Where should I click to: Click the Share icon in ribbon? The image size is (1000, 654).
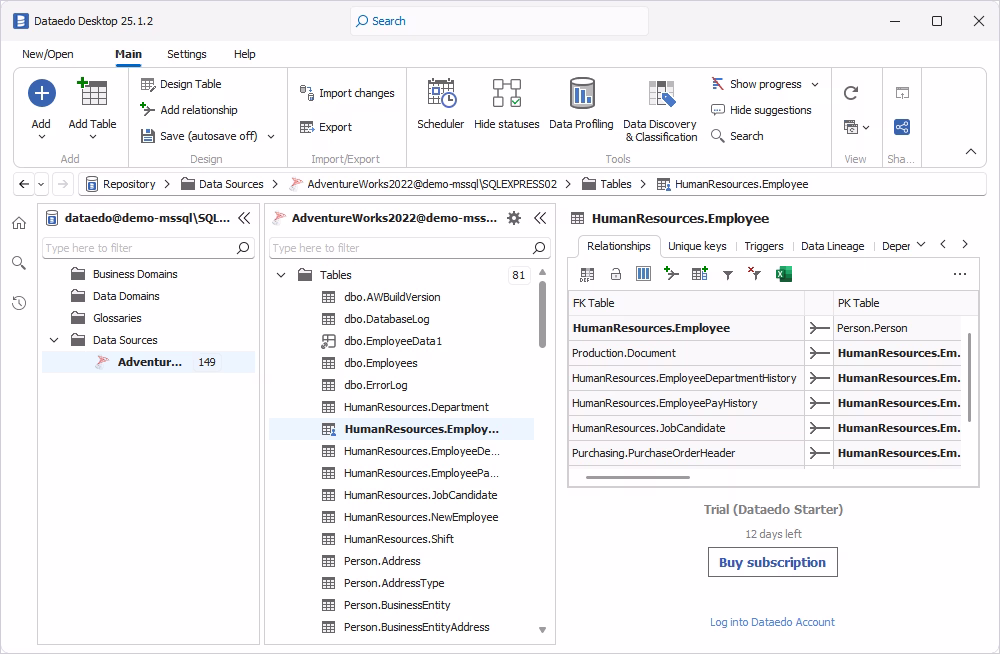coord(902,127)
